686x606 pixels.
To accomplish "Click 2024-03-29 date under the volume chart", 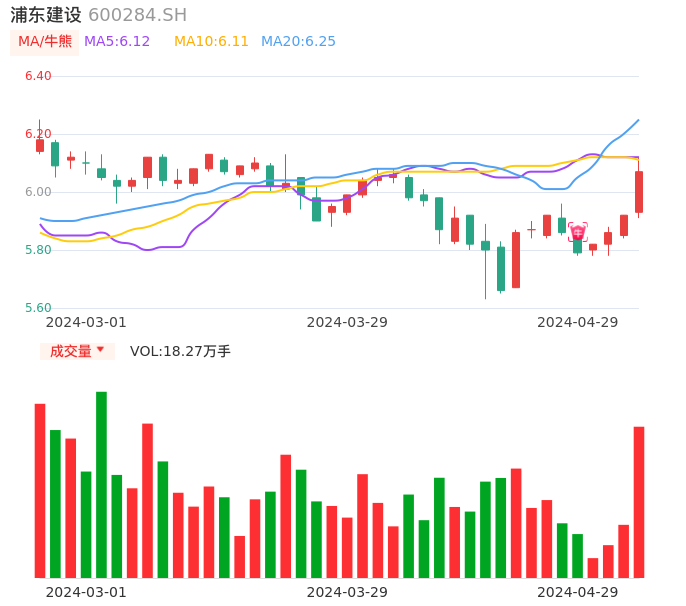I will tap(347, 592).
